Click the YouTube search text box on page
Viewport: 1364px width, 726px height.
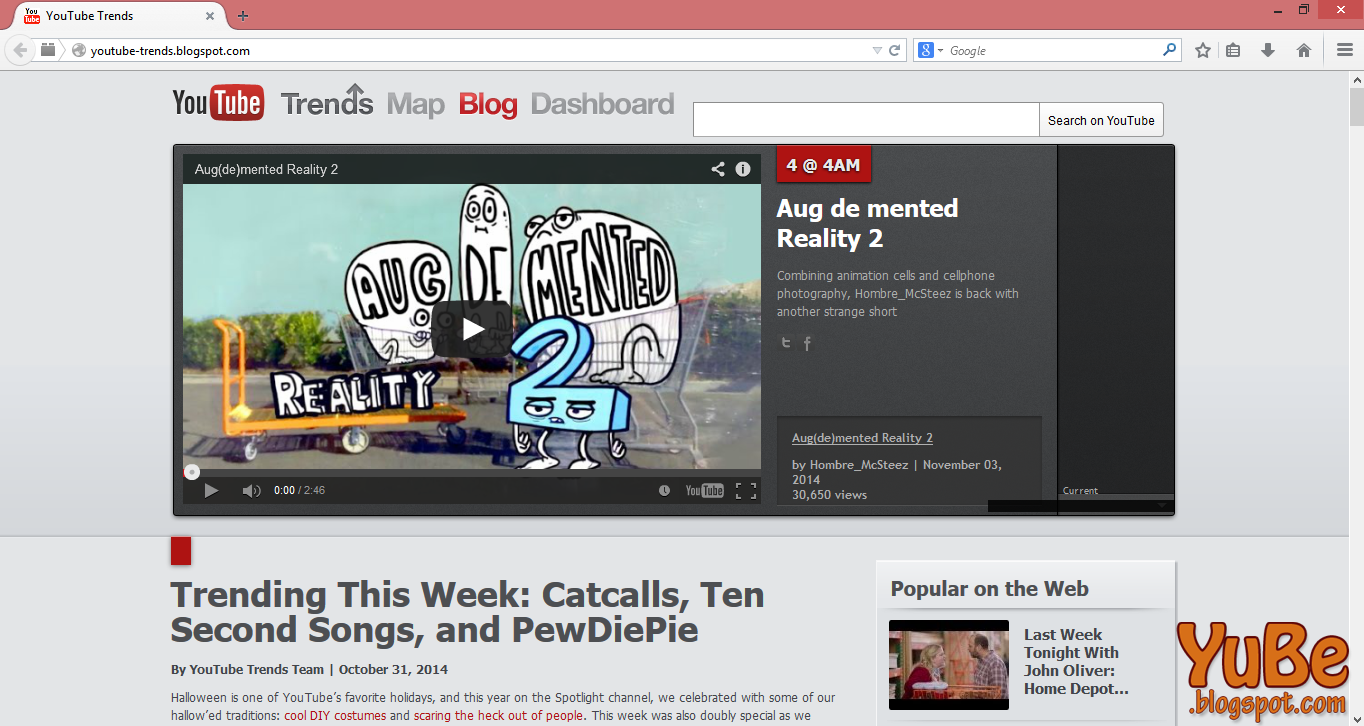coord(866,120)
